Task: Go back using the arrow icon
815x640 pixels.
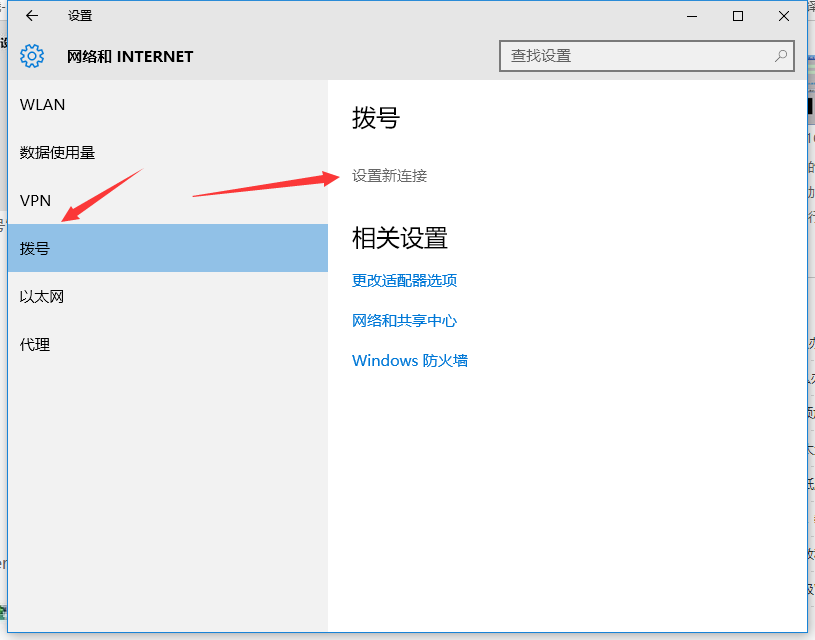Action: click(x=32, y=16)
